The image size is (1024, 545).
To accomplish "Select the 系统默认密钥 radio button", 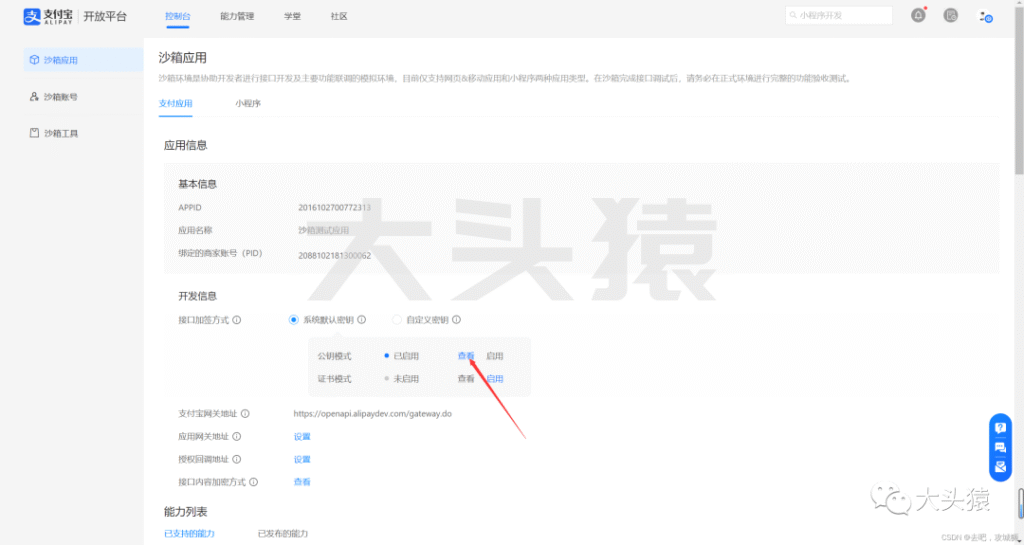I will 293,320.
